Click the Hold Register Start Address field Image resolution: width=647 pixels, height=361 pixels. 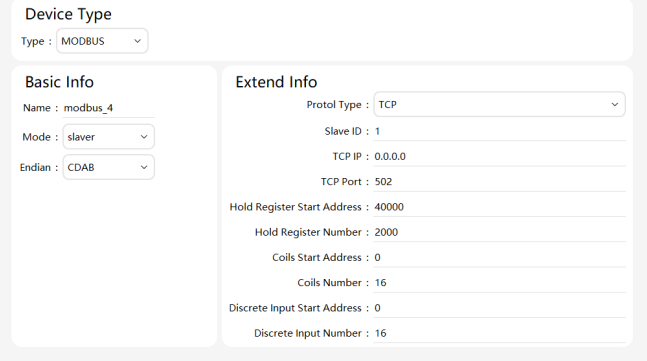[x=499, y=207]
